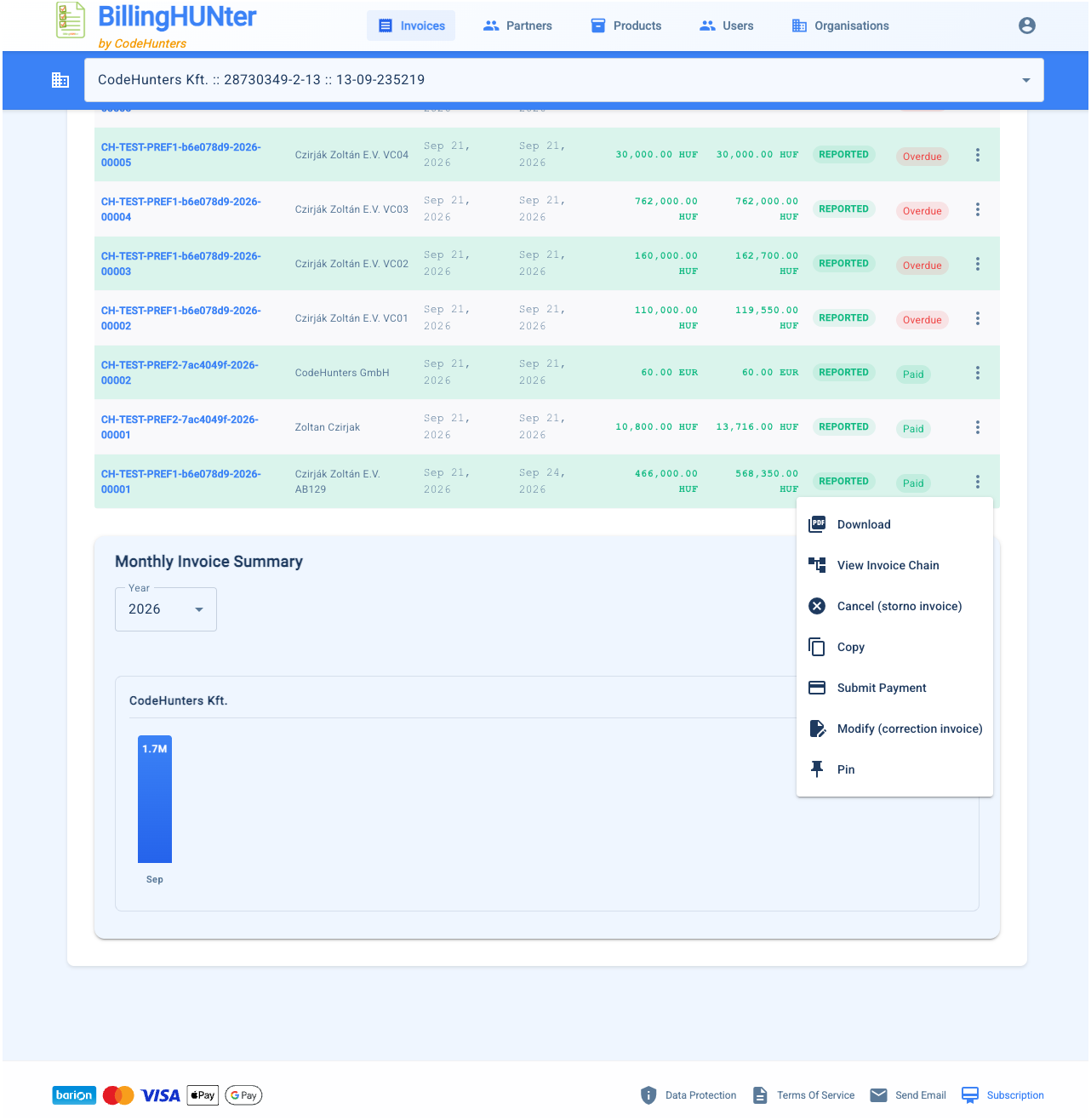Click the pushpin Pin icon
1091x1120 pixels.
tap(817, 769)
